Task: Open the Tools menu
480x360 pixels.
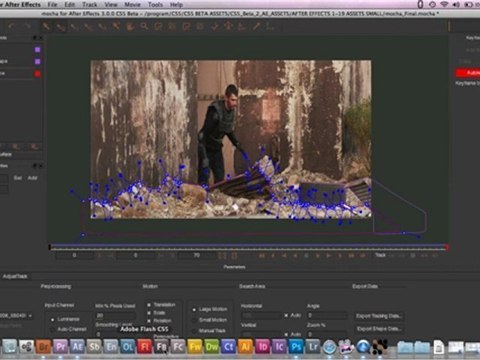Action: click(x=155, y=5)
